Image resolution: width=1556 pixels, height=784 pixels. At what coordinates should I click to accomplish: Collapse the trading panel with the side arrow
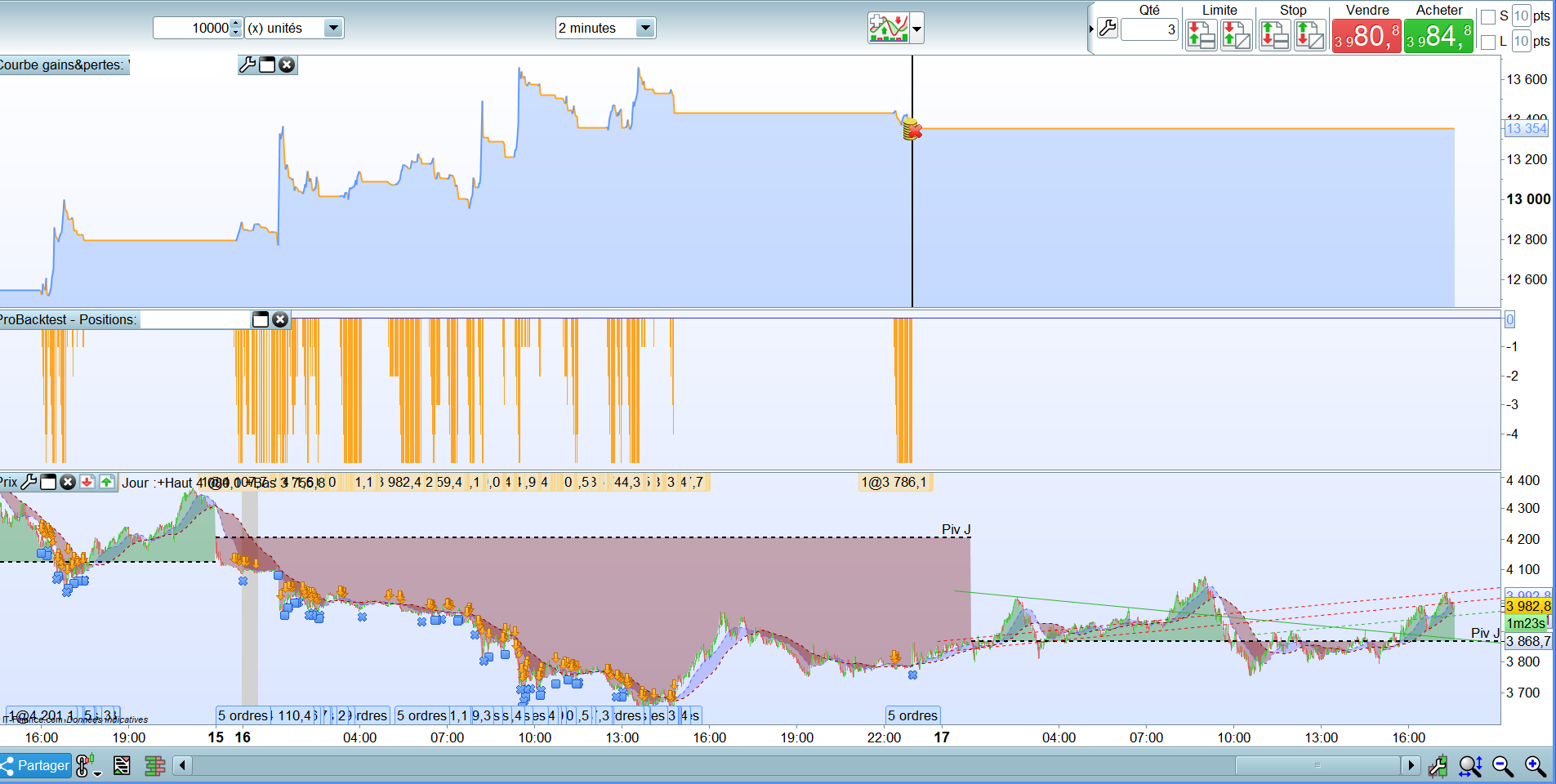point(1091,29)
